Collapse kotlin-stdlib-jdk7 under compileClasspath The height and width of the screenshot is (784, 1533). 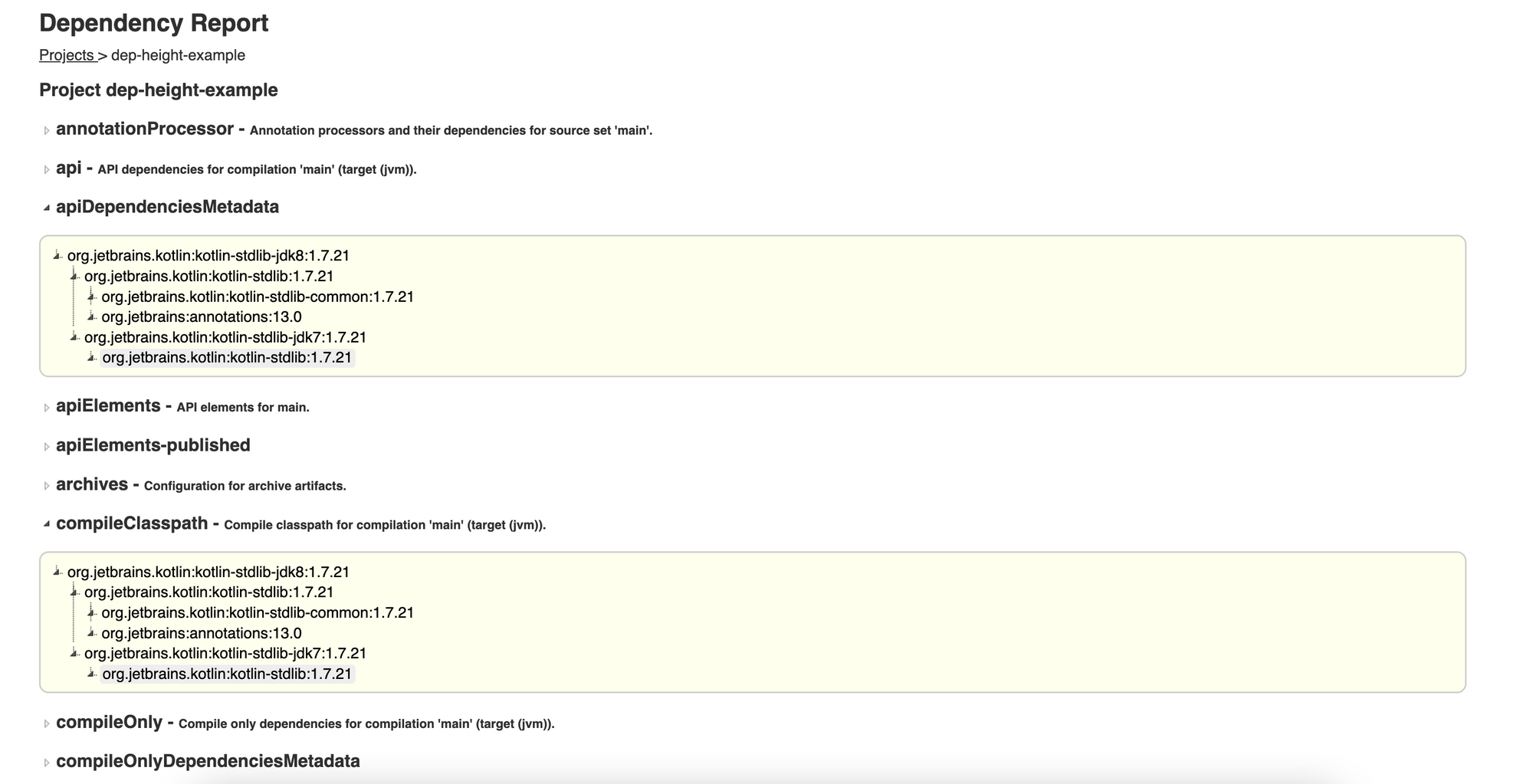(x=74, y=654)
